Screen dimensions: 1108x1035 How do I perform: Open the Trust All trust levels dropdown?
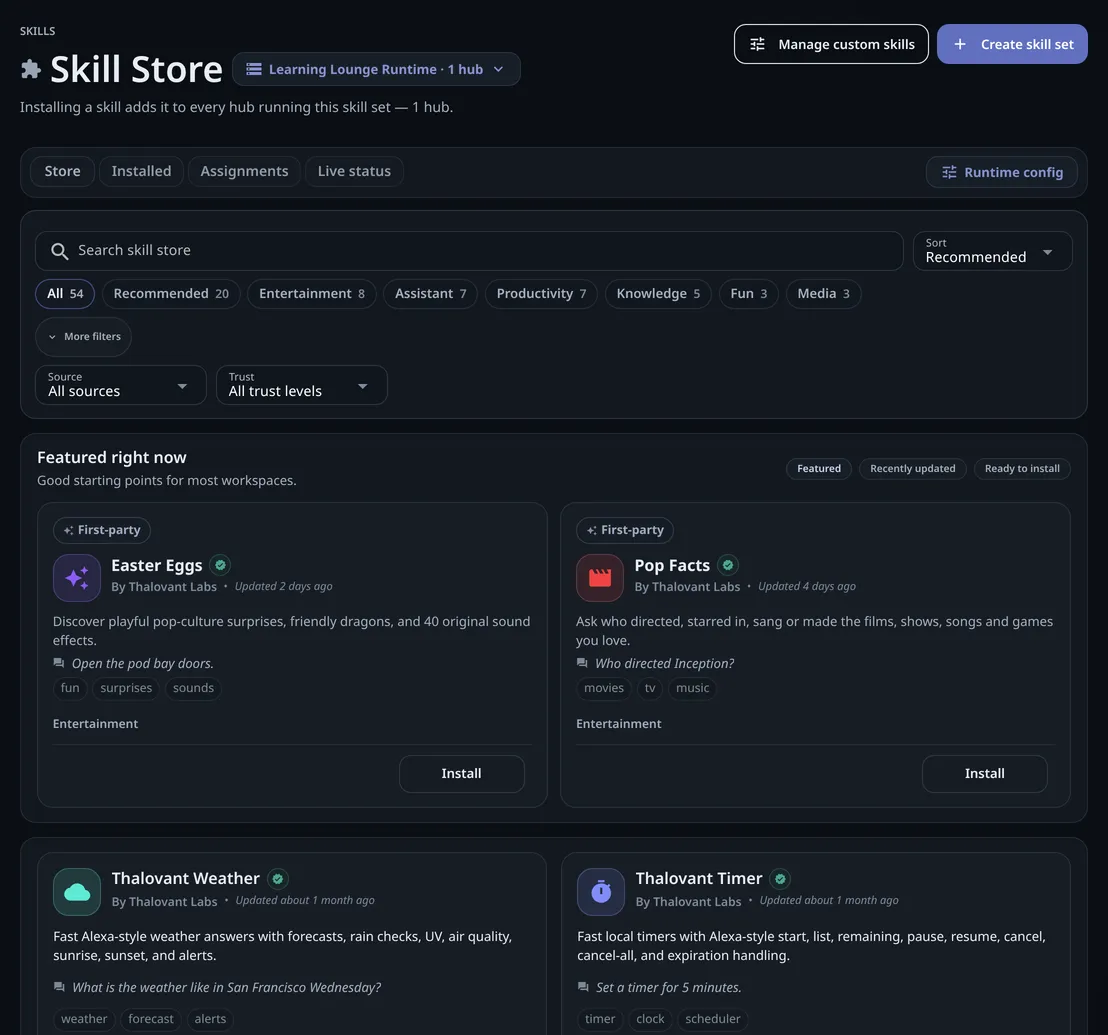(x=302, y=385)
